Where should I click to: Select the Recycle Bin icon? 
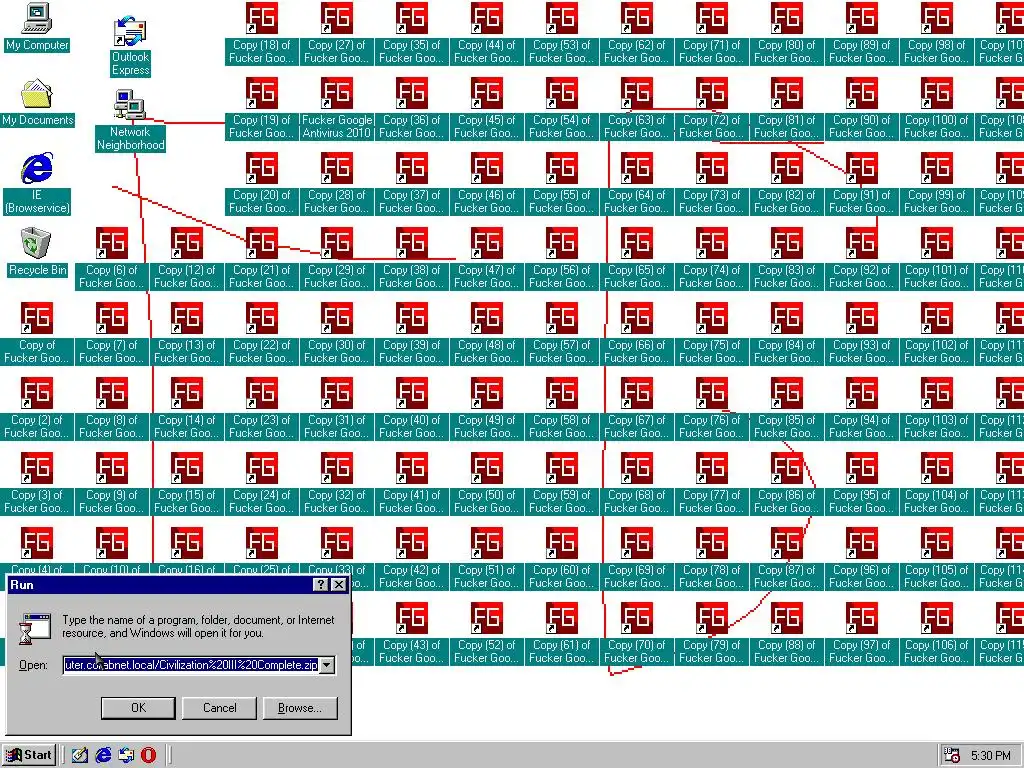(x=37, y=252)
